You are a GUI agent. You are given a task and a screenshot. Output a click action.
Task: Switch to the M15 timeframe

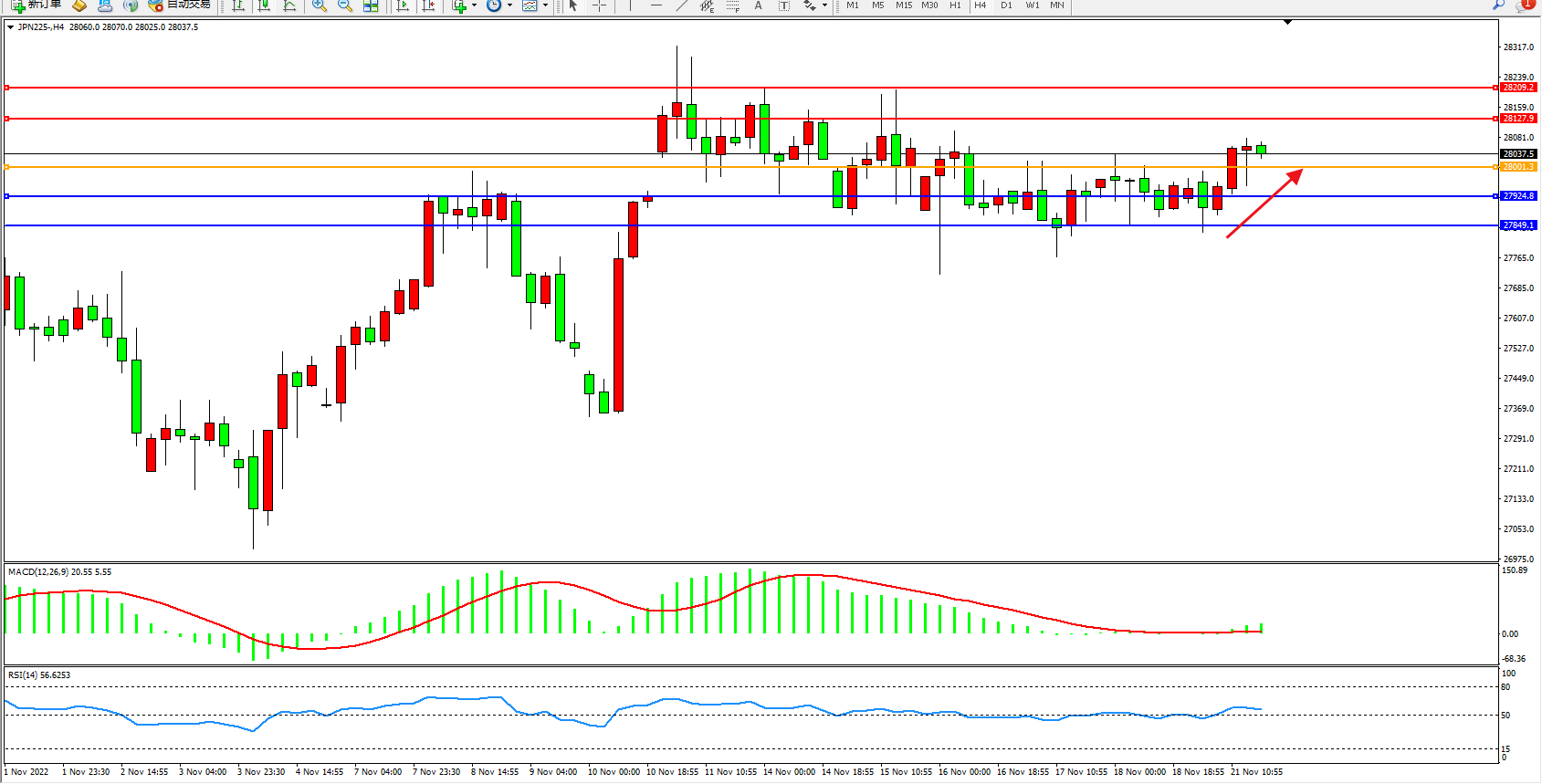(x=903, y=5)
